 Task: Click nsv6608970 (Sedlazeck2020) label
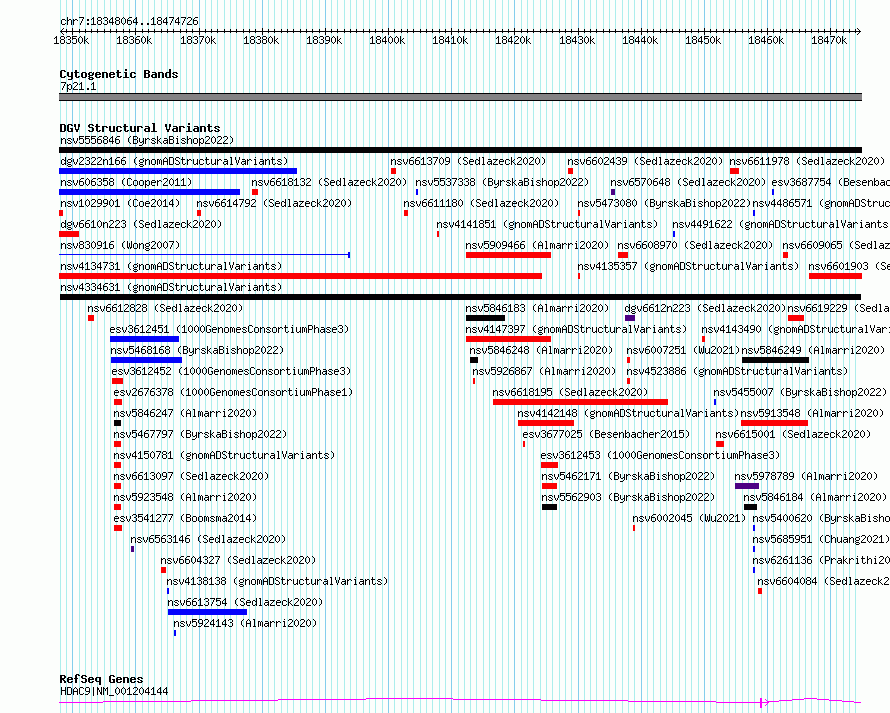[x=695, y=245]
